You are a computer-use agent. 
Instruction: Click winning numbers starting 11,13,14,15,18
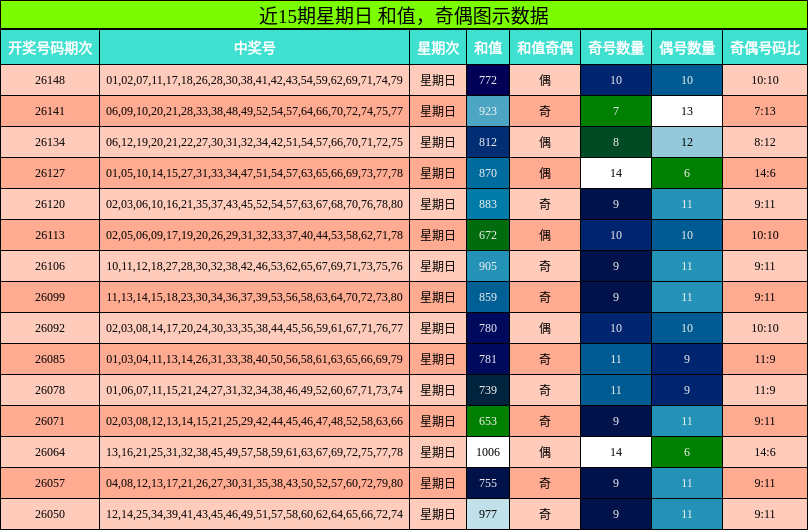coord(255,297)
